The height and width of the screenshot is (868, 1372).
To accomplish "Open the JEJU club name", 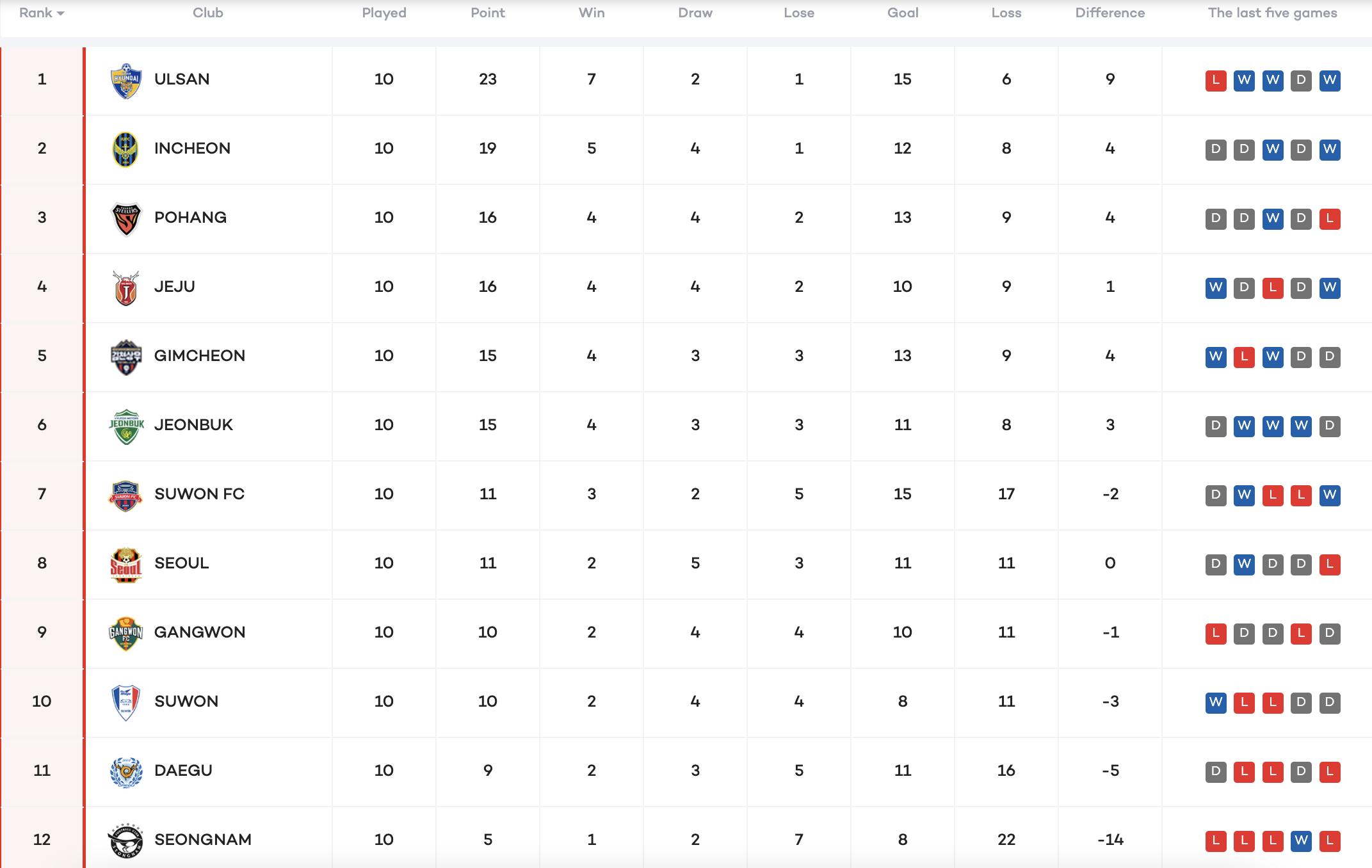I will (175, 287).
